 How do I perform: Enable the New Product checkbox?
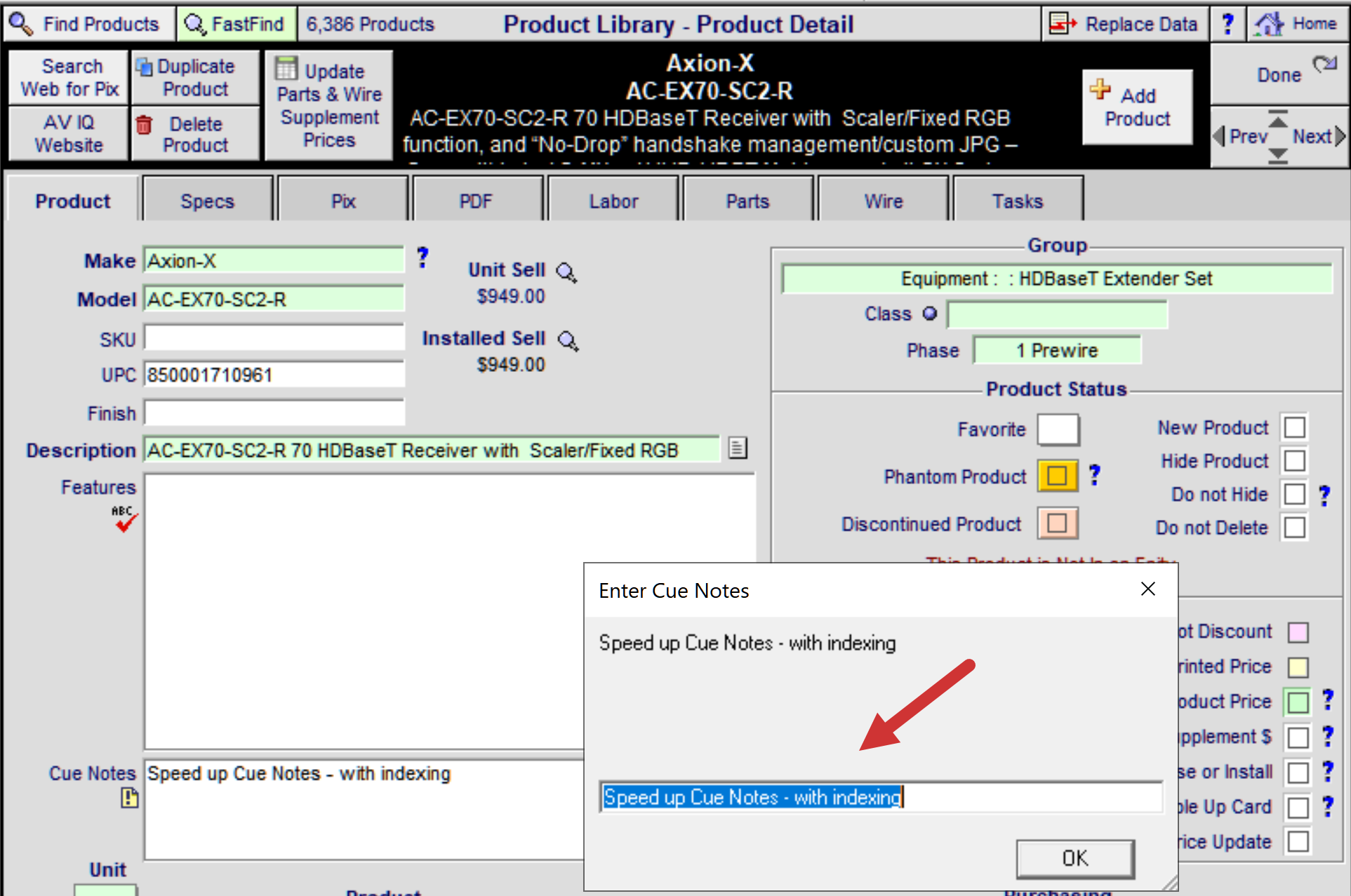[x=1295, y=427]
